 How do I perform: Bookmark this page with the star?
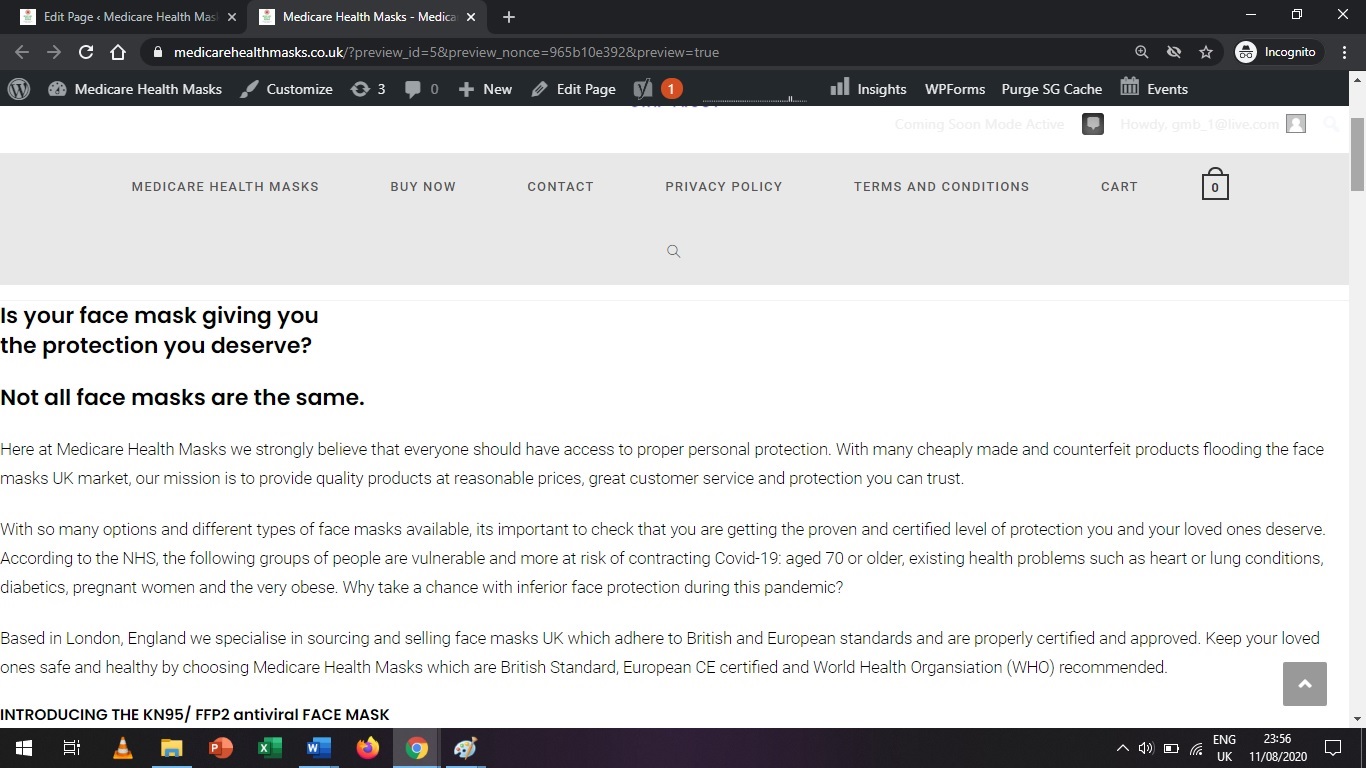(1206, 52)
